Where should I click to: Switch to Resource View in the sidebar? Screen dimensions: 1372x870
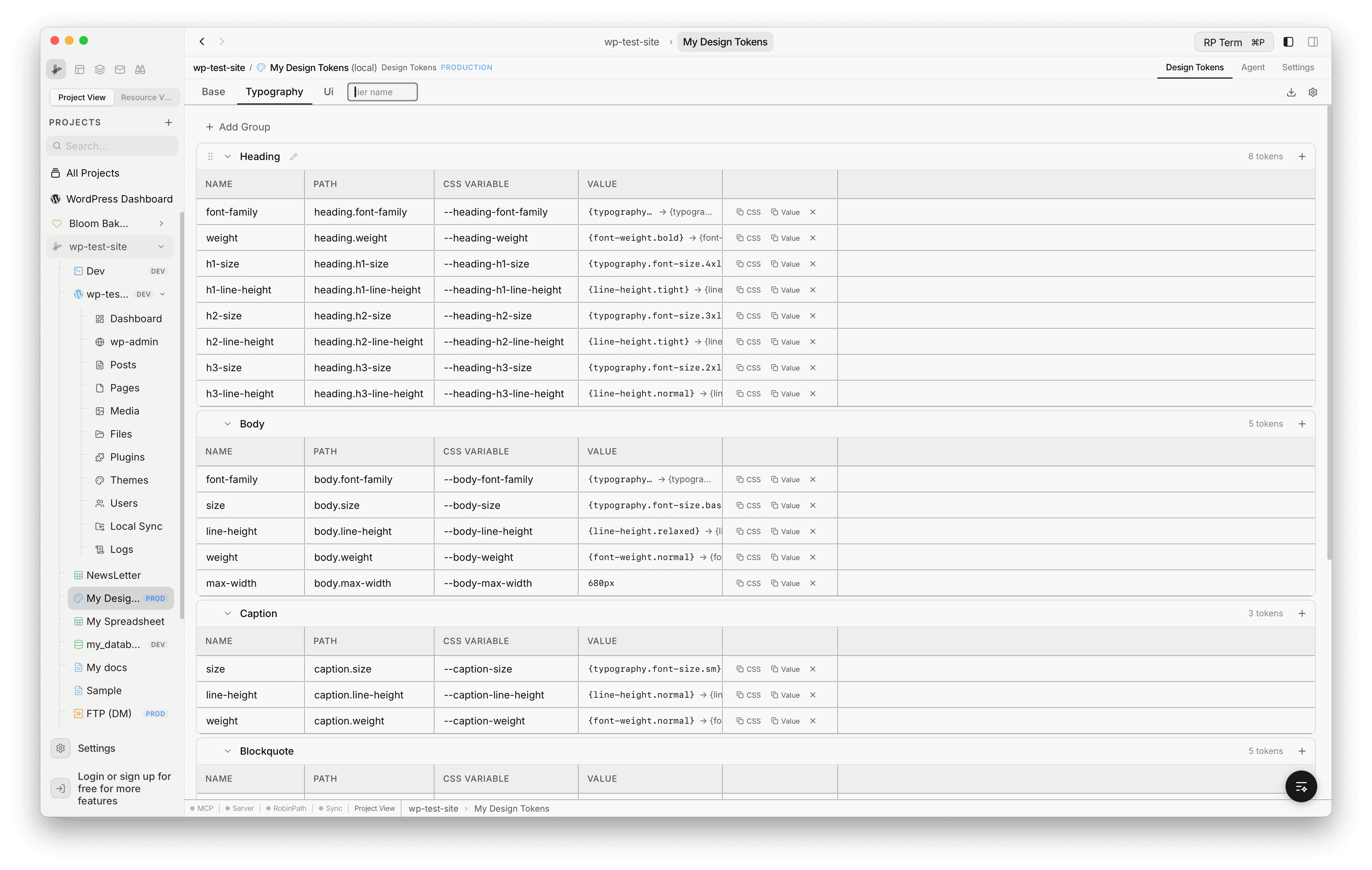point(146,97)
